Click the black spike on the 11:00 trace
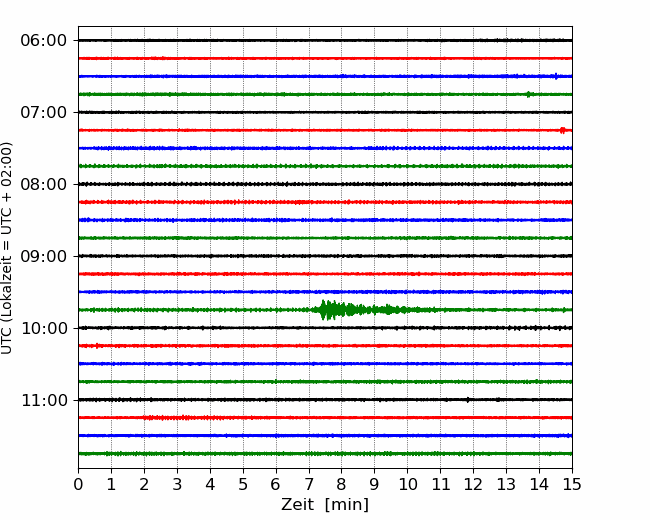 click(x=468, y=400)
